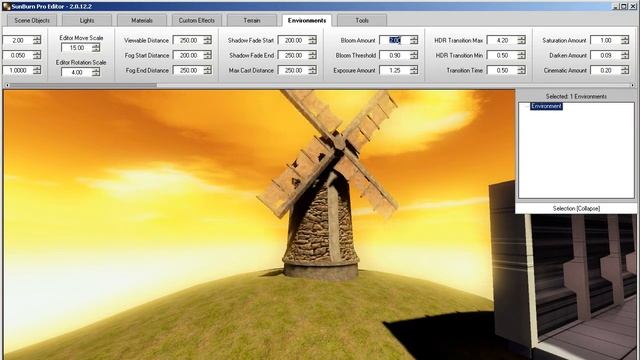Click the properties panel horizontal scrollbar thumb
640x360 pixels.
[83, 85]
